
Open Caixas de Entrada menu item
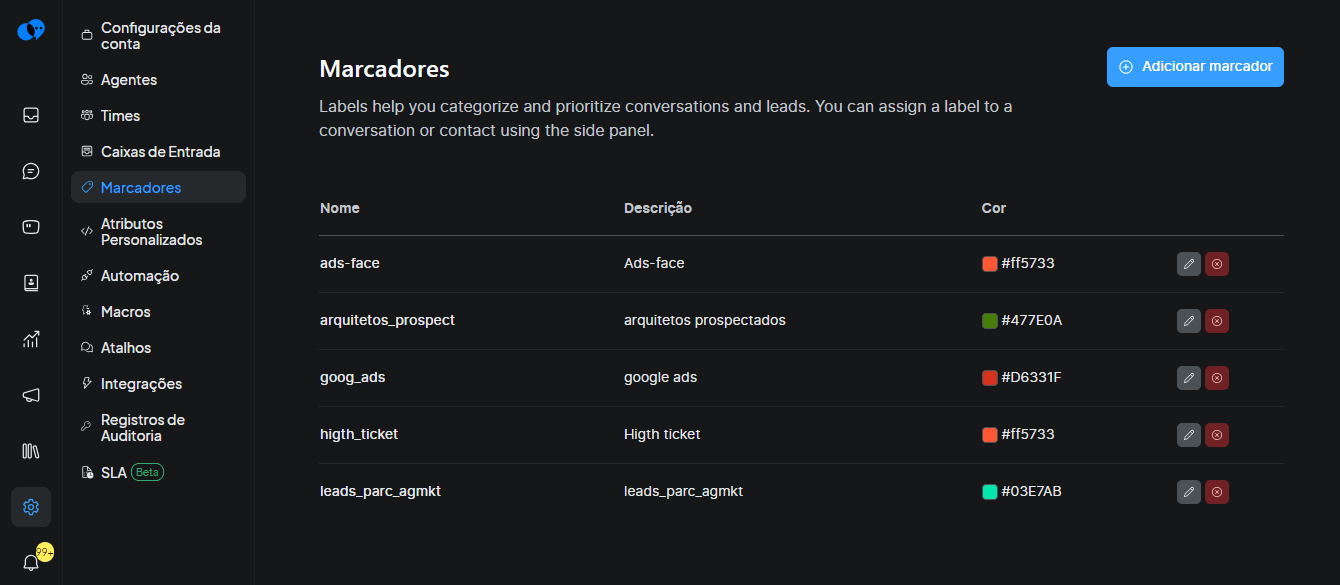[160, 152]
